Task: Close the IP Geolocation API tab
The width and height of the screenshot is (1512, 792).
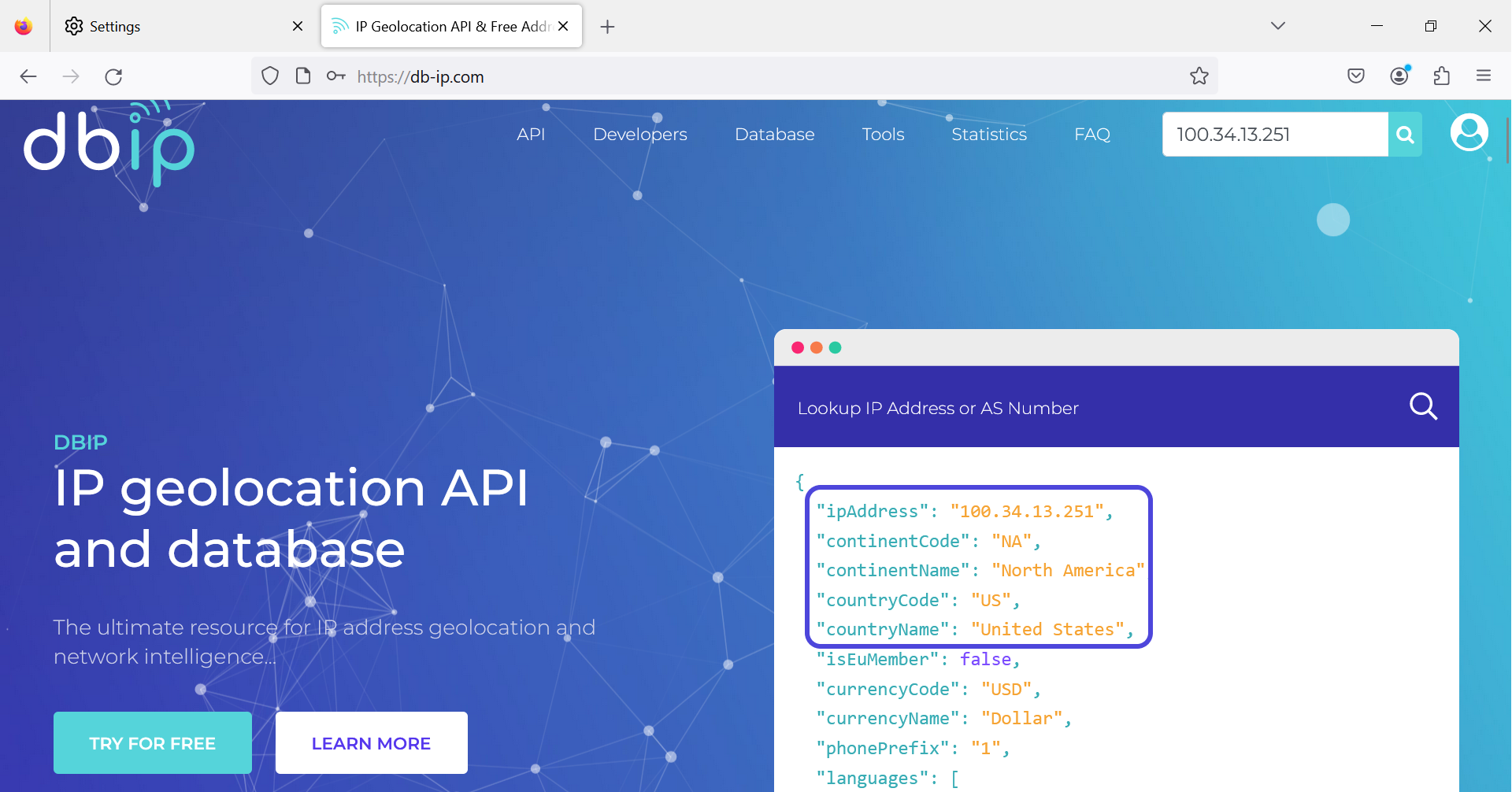Action: pos(563,26)
